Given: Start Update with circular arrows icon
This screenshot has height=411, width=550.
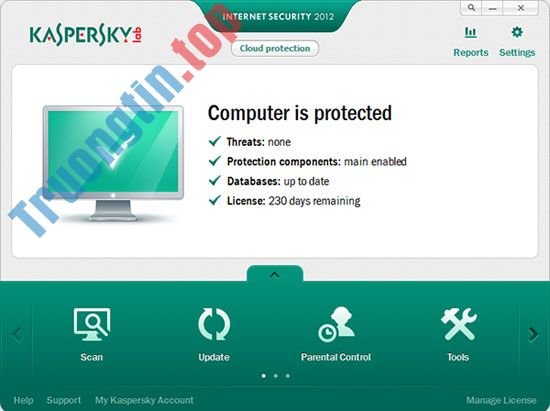Looking at the screenshot, I should point(214,324).
